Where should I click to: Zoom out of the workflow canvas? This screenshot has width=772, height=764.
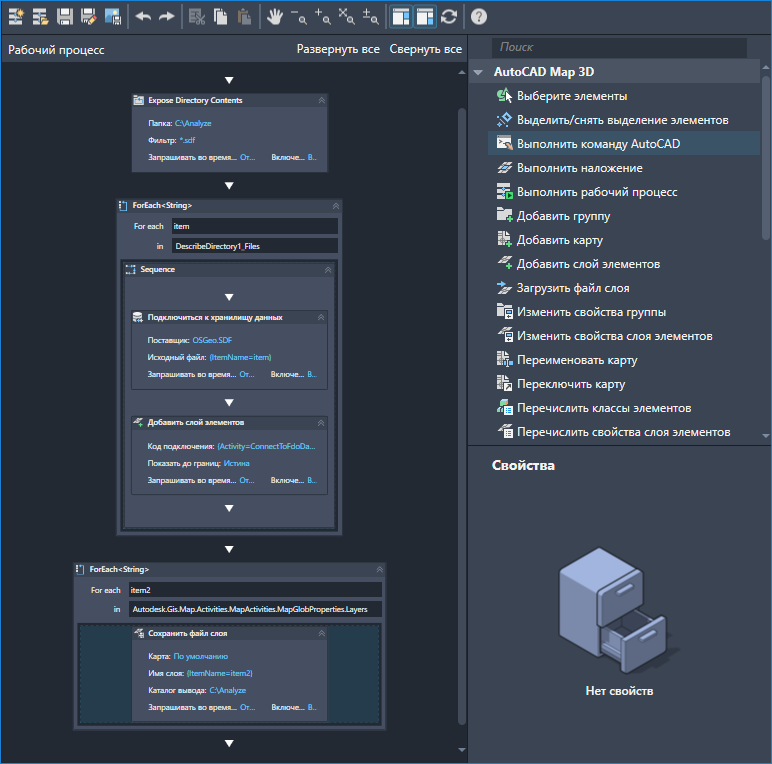pyautogui.click(x=298, y=17)
